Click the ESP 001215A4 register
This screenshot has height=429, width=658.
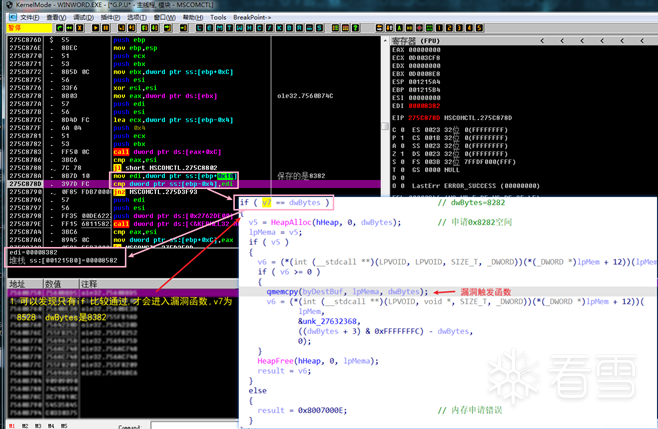416,82
